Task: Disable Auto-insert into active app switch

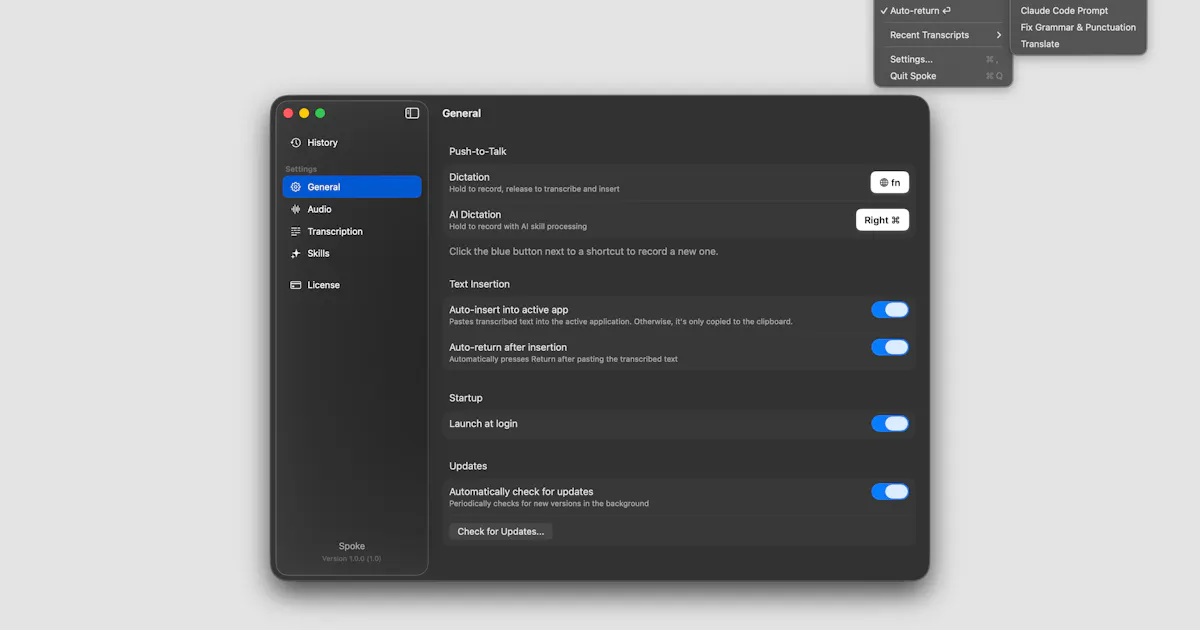Action: point(890,310)
